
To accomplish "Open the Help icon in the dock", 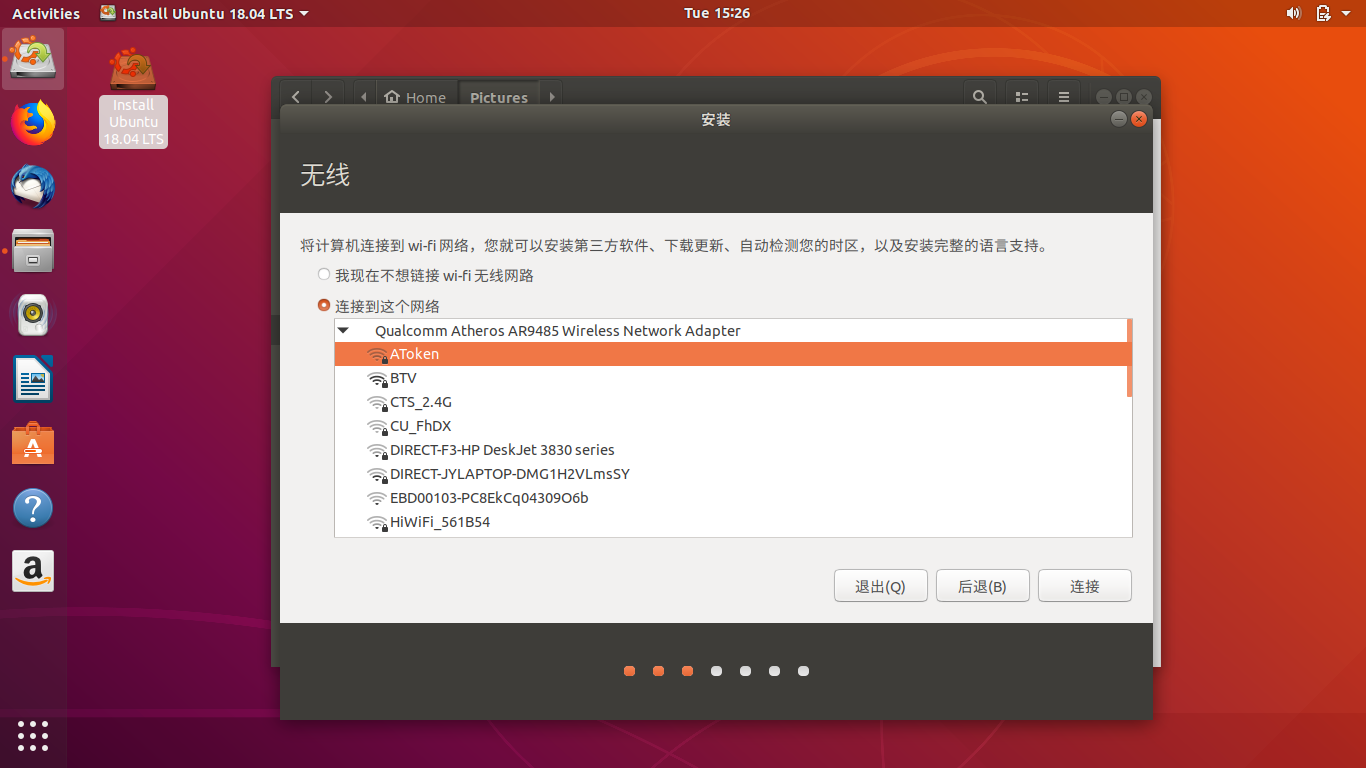I will 33,507.
